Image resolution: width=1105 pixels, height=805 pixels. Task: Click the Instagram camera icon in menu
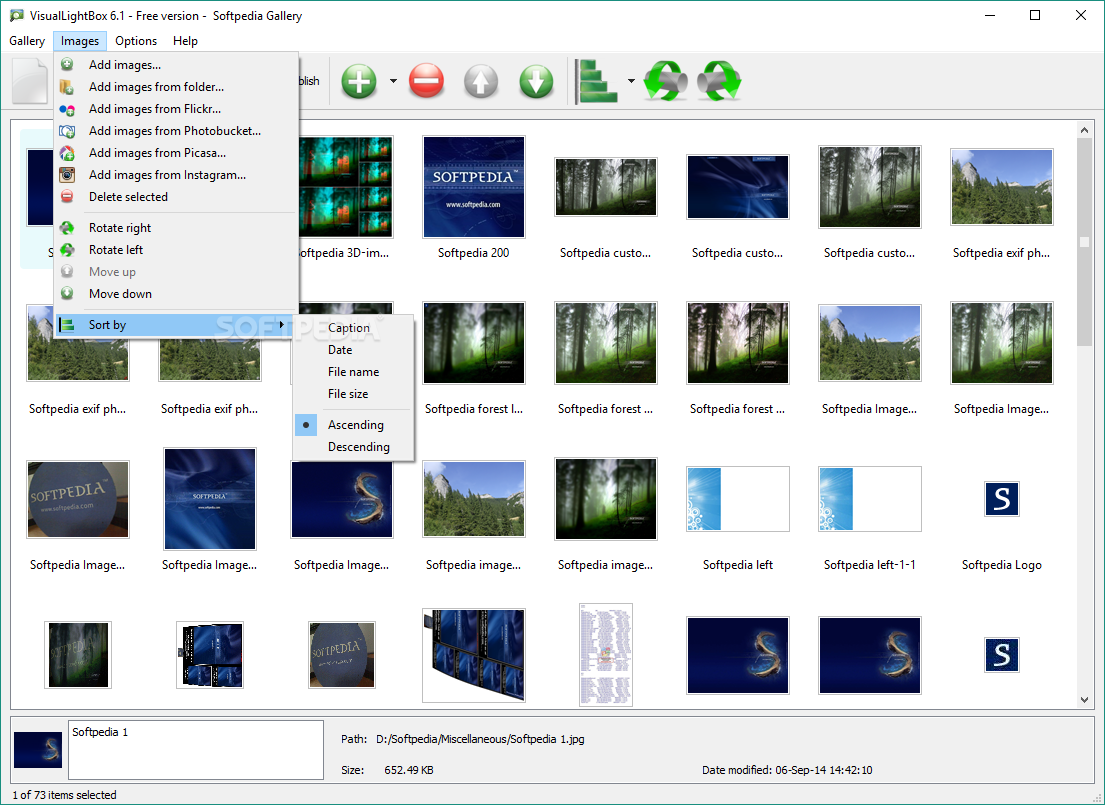tap(67, 175)
